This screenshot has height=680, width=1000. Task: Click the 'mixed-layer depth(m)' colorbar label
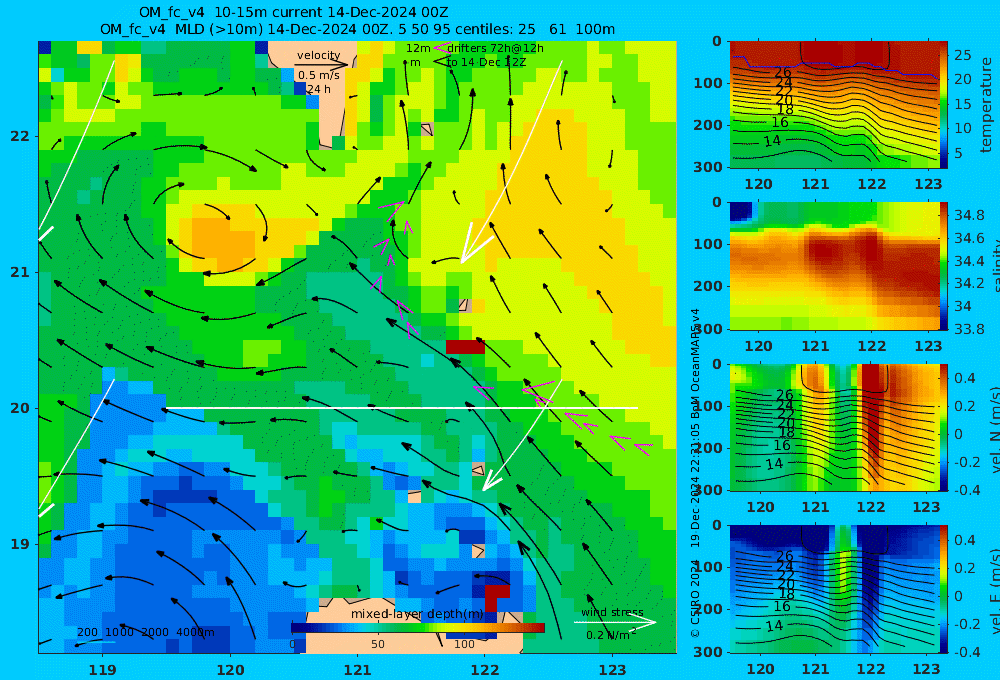pos(416,614)
